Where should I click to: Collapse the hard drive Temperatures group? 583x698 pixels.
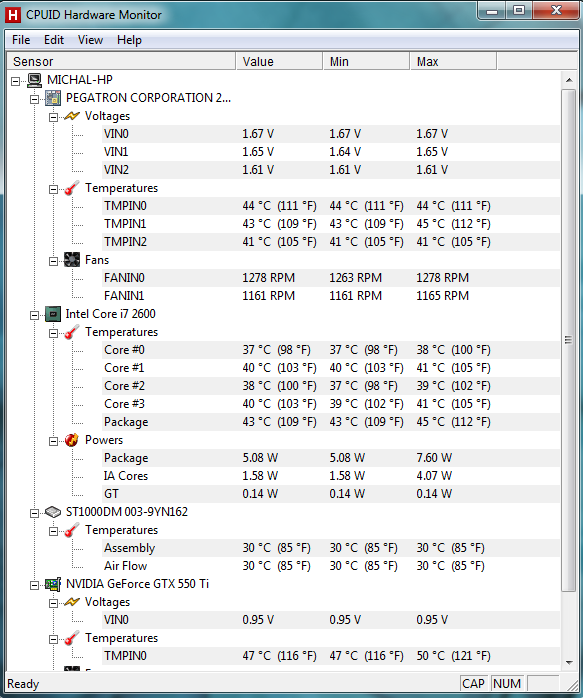pyautogui.click(x=53, y=531)
